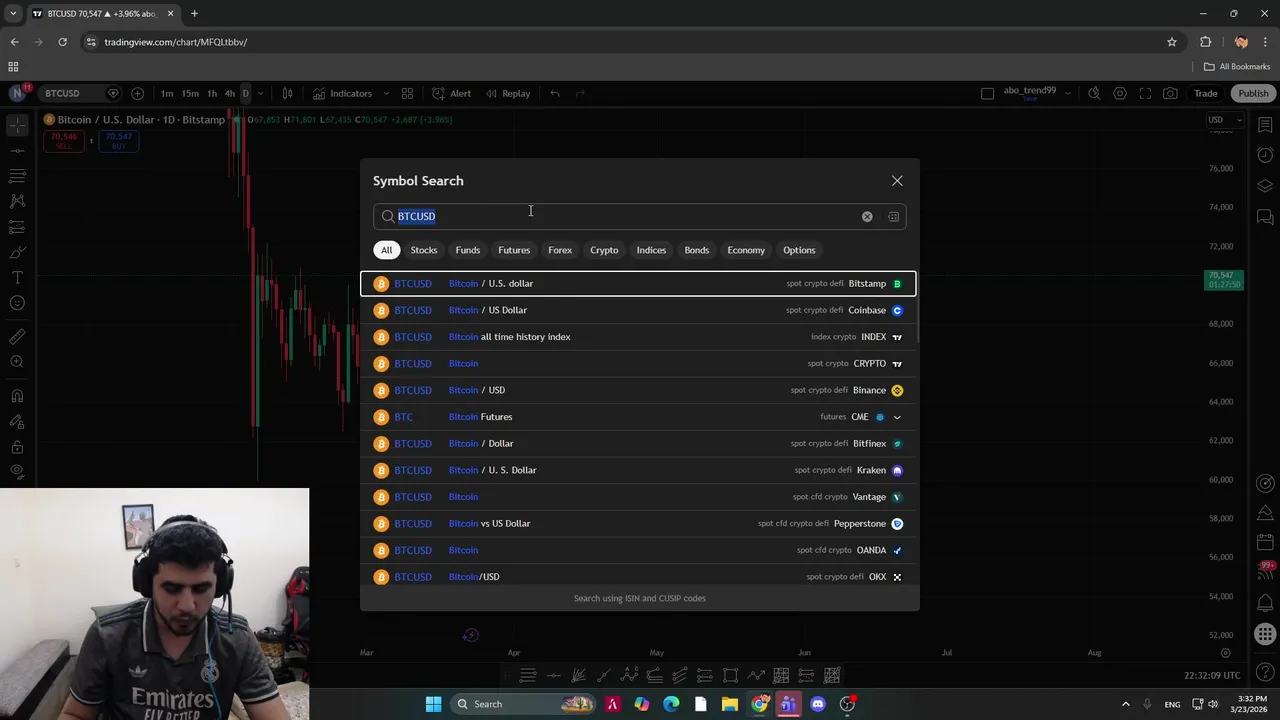Screen dimensions: 1280x720
Task: Choose BTCUSD on OANDA result
Action: tap(638, 550)
